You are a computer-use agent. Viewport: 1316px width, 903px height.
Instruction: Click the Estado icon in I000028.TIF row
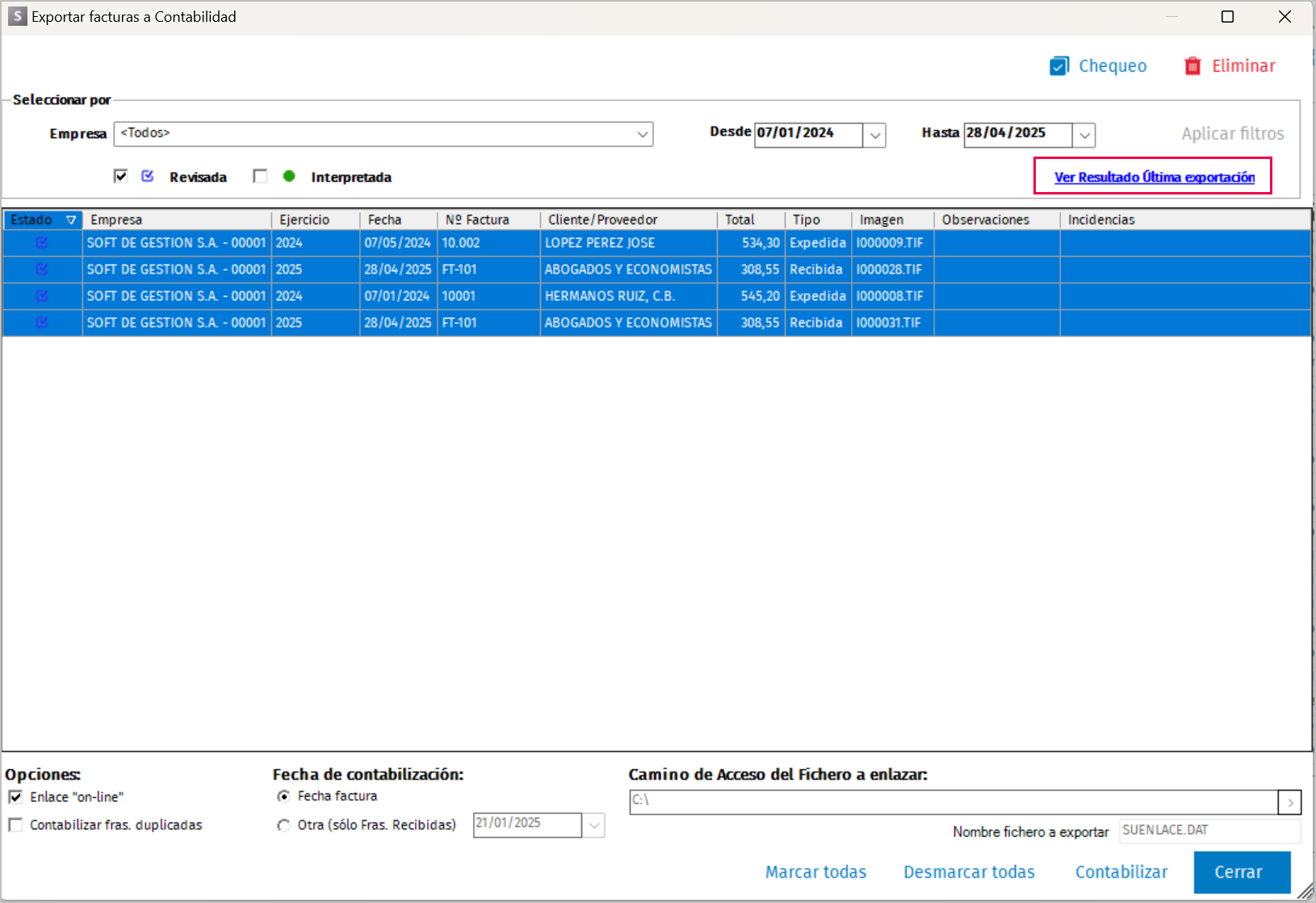(42, 270)
